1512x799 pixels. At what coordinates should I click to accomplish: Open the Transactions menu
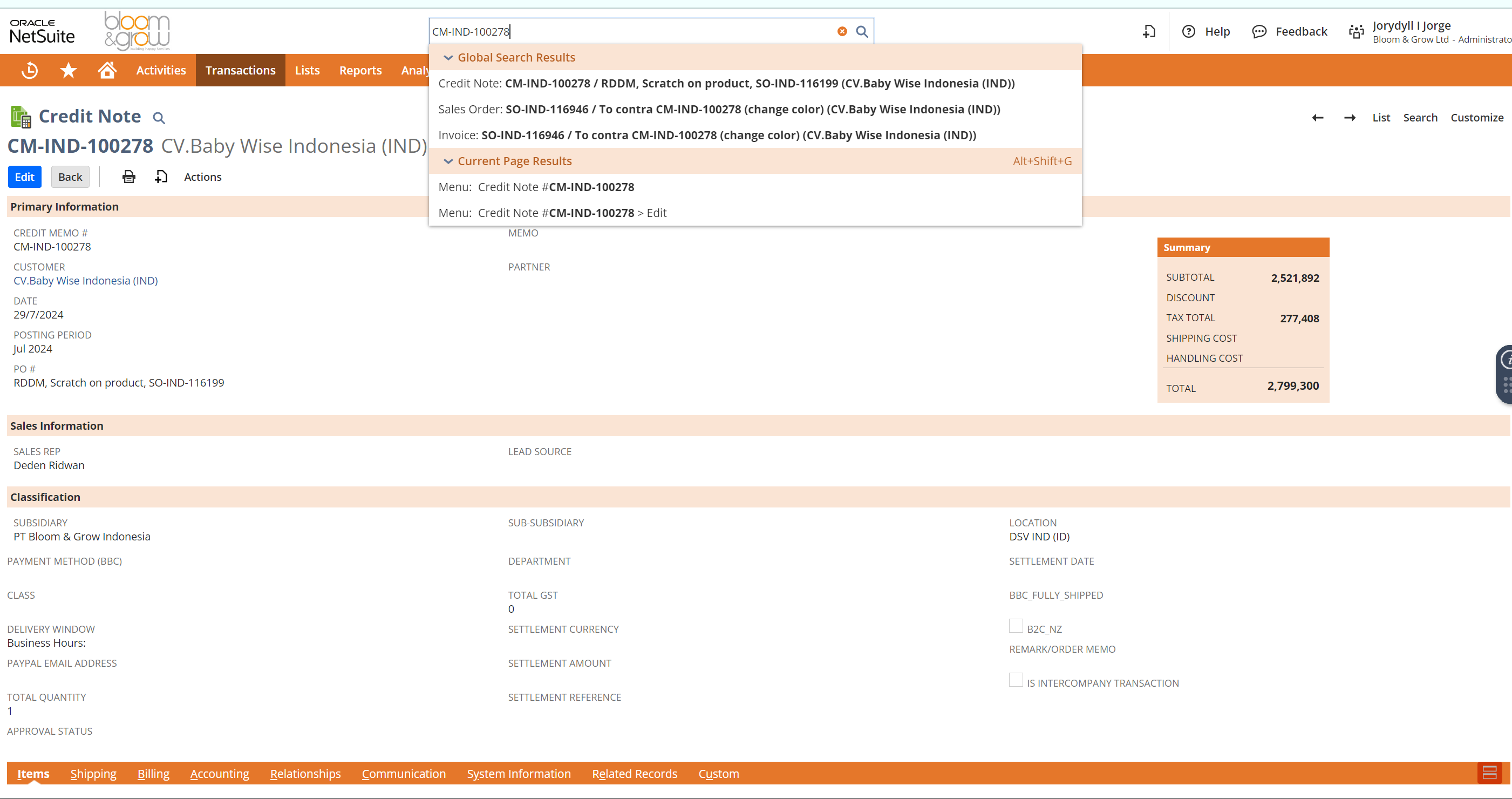(240, 70)
